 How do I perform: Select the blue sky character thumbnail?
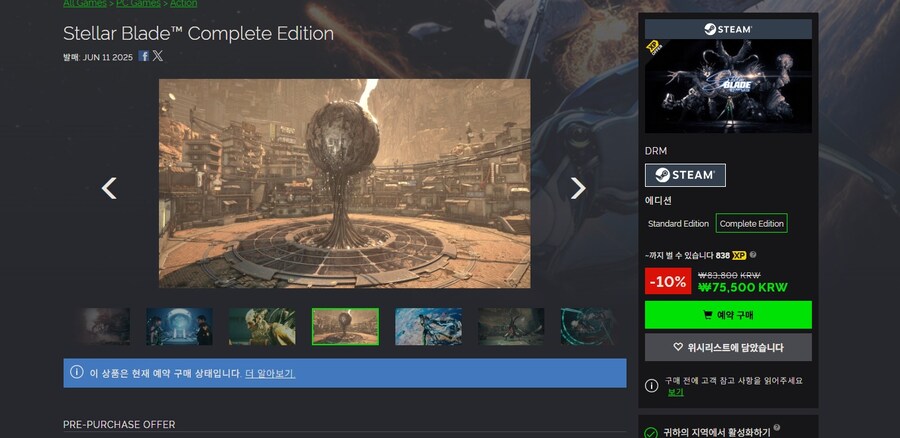428,327
